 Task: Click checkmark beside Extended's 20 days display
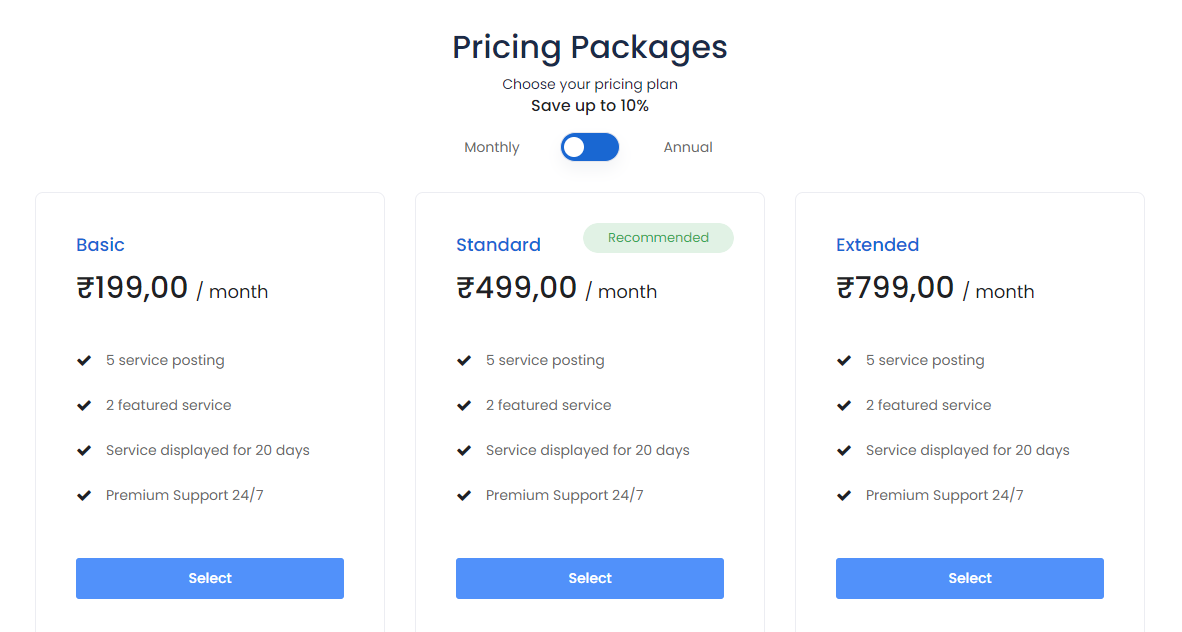844,450
